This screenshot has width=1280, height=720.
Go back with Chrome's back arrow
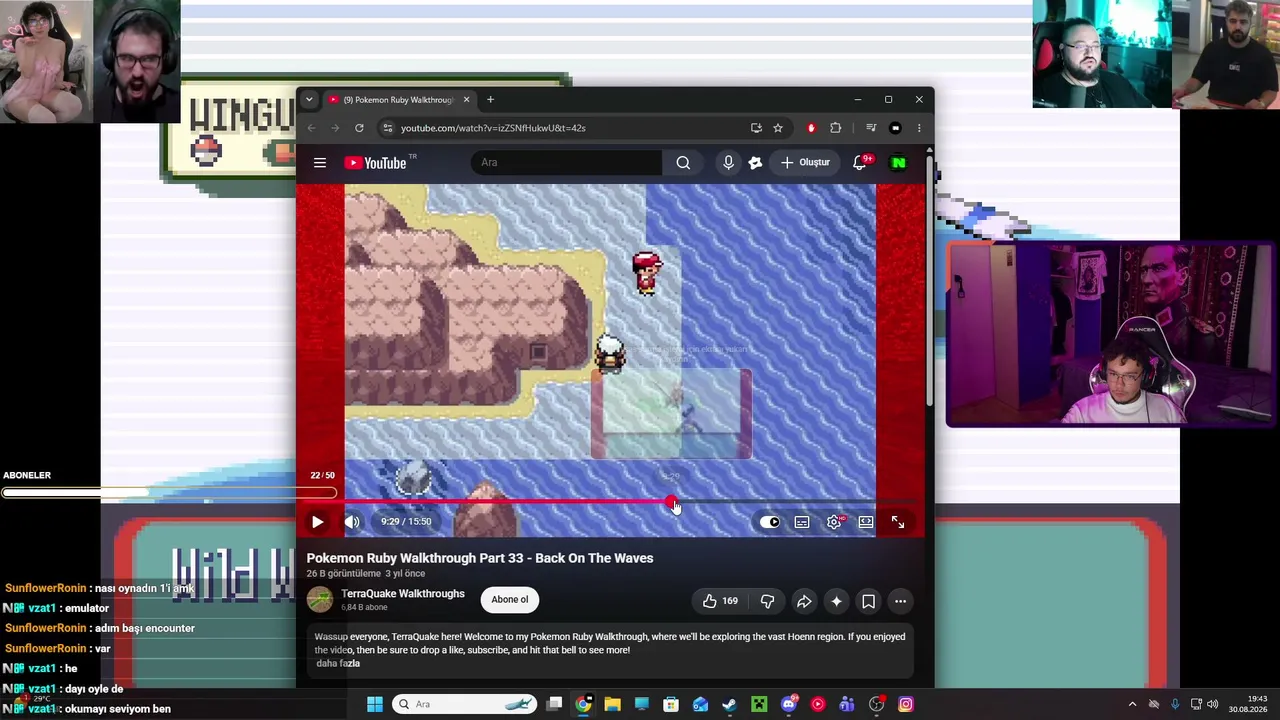pyautogui.click(x=311, y=128)
